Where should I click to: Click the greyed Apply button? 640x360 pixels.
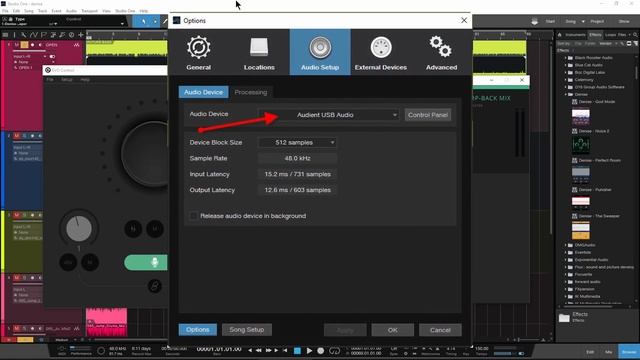coord(345,330)
